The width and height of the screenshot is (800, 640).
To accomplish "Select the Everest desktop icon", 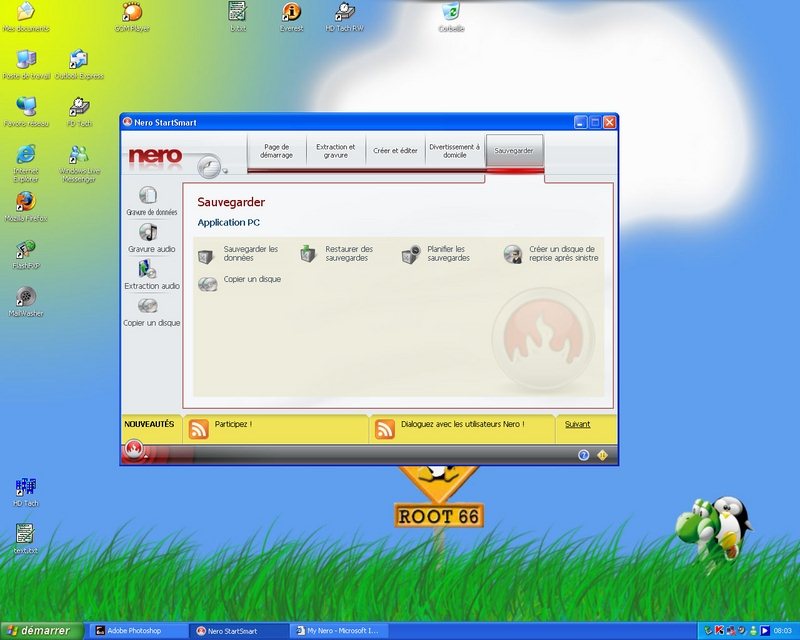I will (291, 16).
